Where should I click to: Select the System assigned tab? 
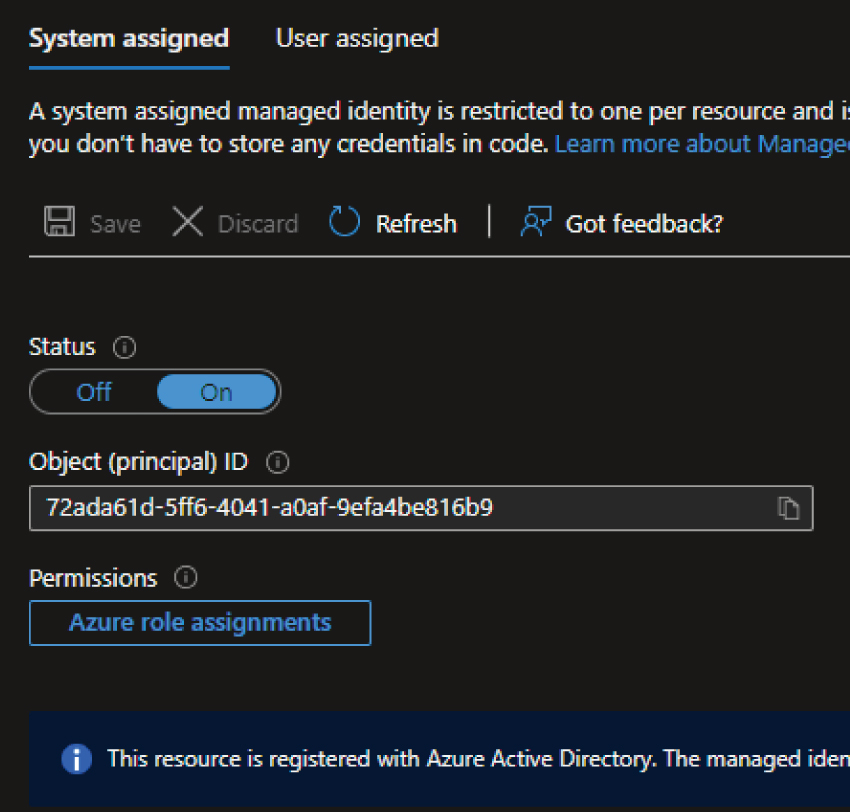tap(129, 39)
